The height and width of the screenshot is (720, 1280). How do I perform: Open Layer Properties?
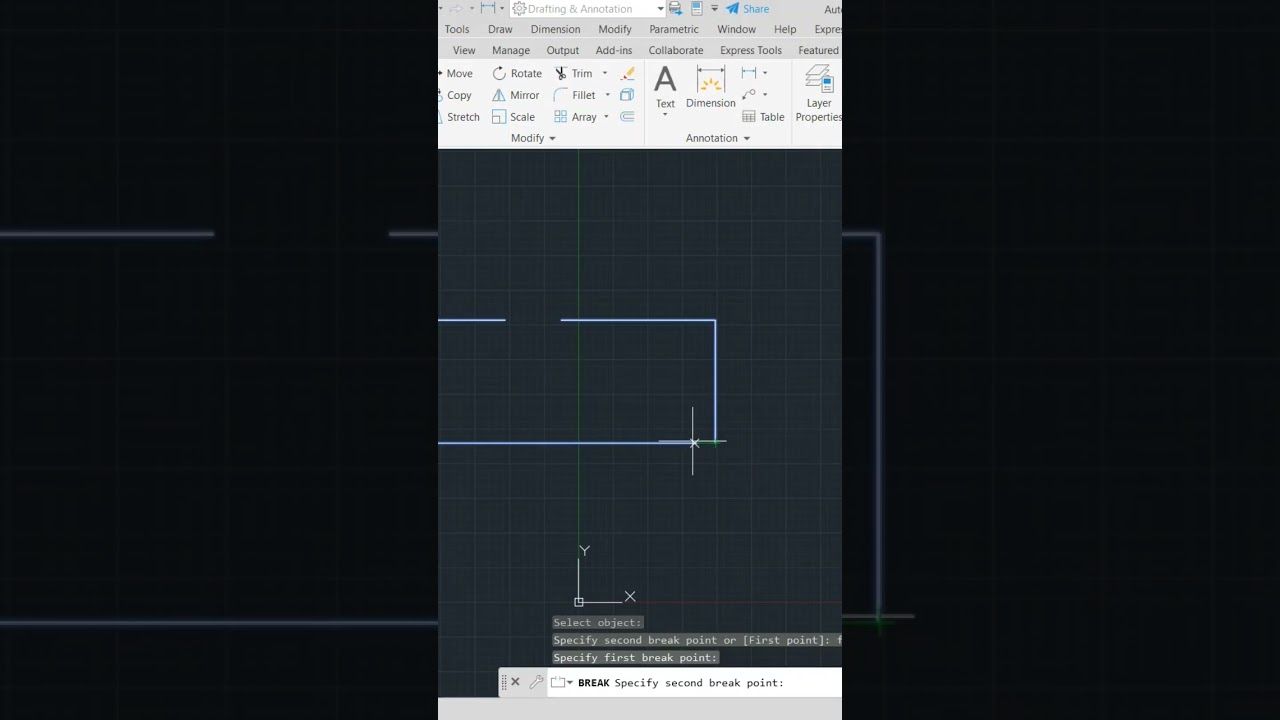pos(818,94)
